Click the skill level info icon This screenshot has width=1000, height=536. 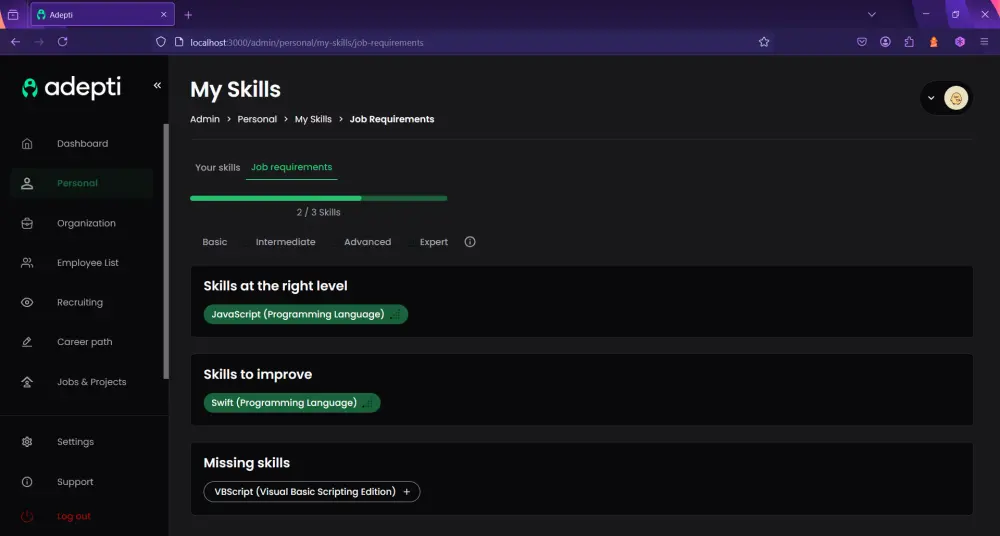(x=470, y=242)
